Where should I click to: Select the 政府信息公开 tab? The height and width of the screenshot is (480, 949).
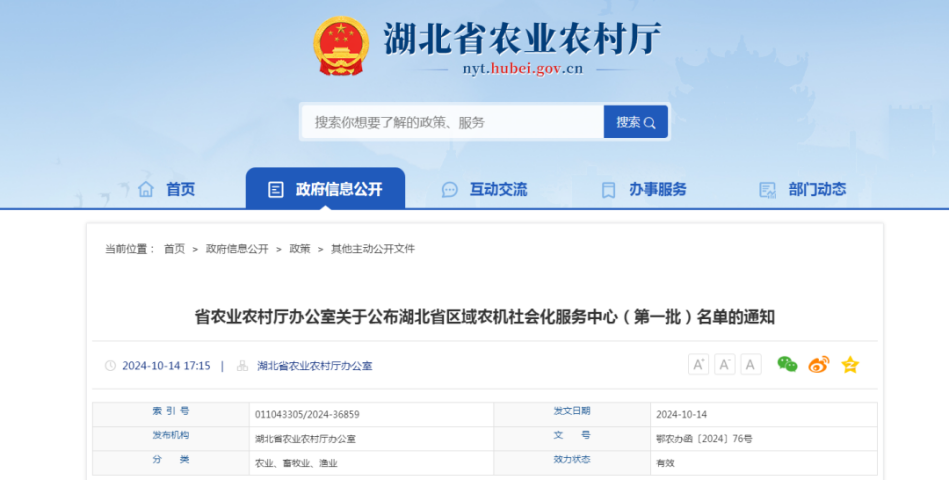(x=325, y=189)
